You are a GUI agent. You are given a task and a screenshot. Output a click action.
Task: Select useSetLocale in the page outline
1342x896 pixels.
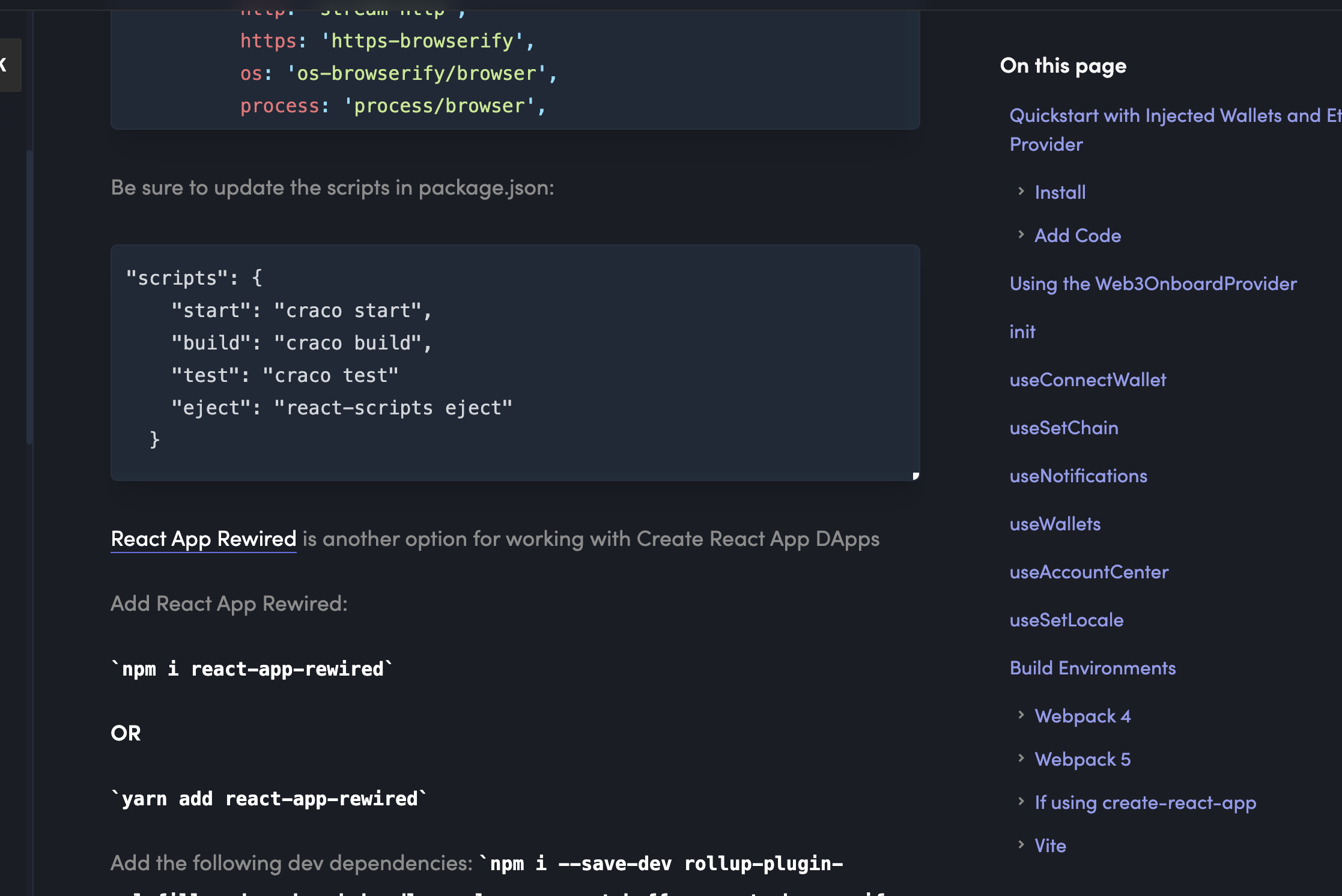[1066, 620]
